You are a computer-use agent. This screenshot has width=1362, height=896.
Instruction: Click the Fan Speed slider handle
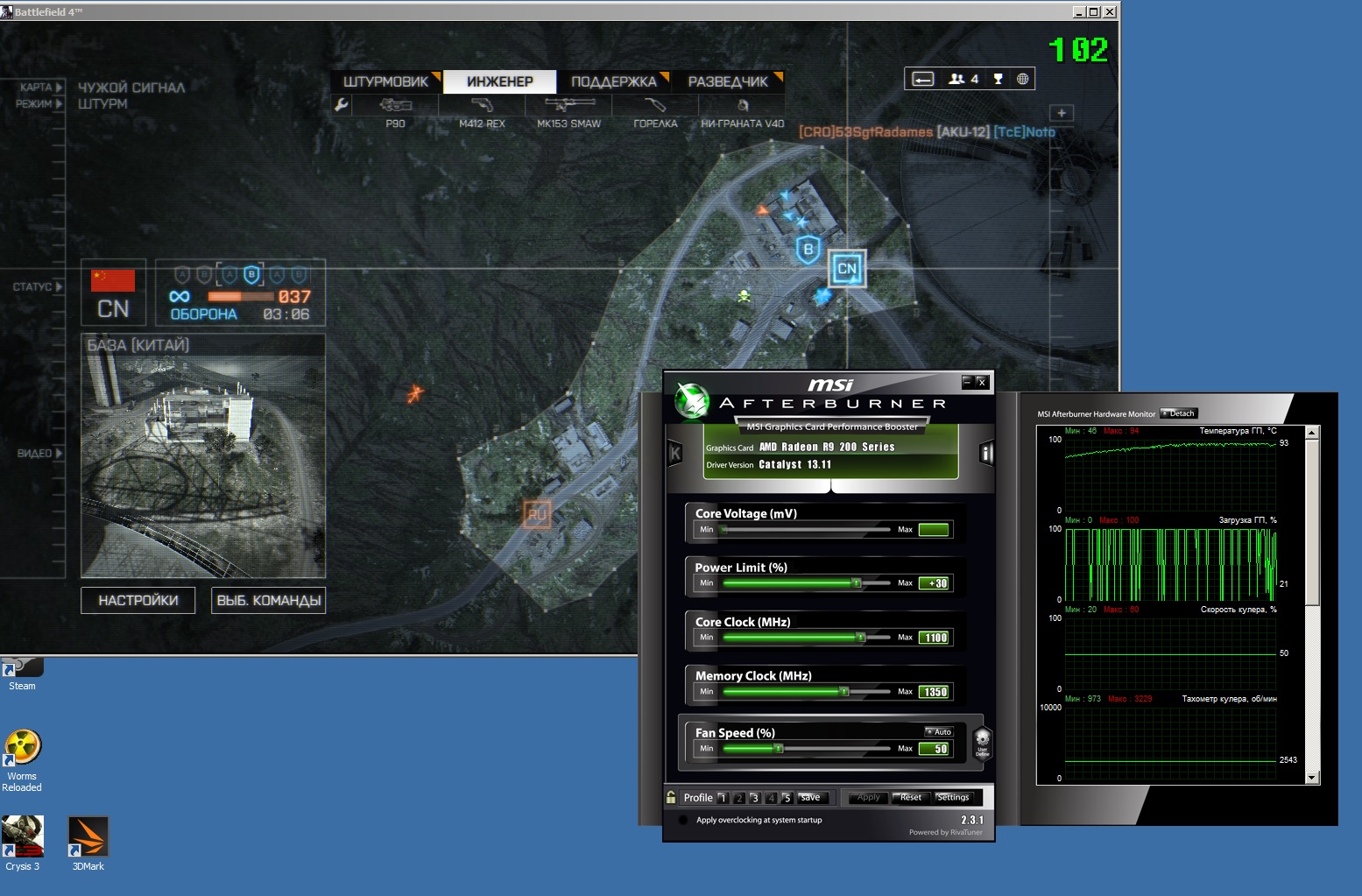(778, 749)
